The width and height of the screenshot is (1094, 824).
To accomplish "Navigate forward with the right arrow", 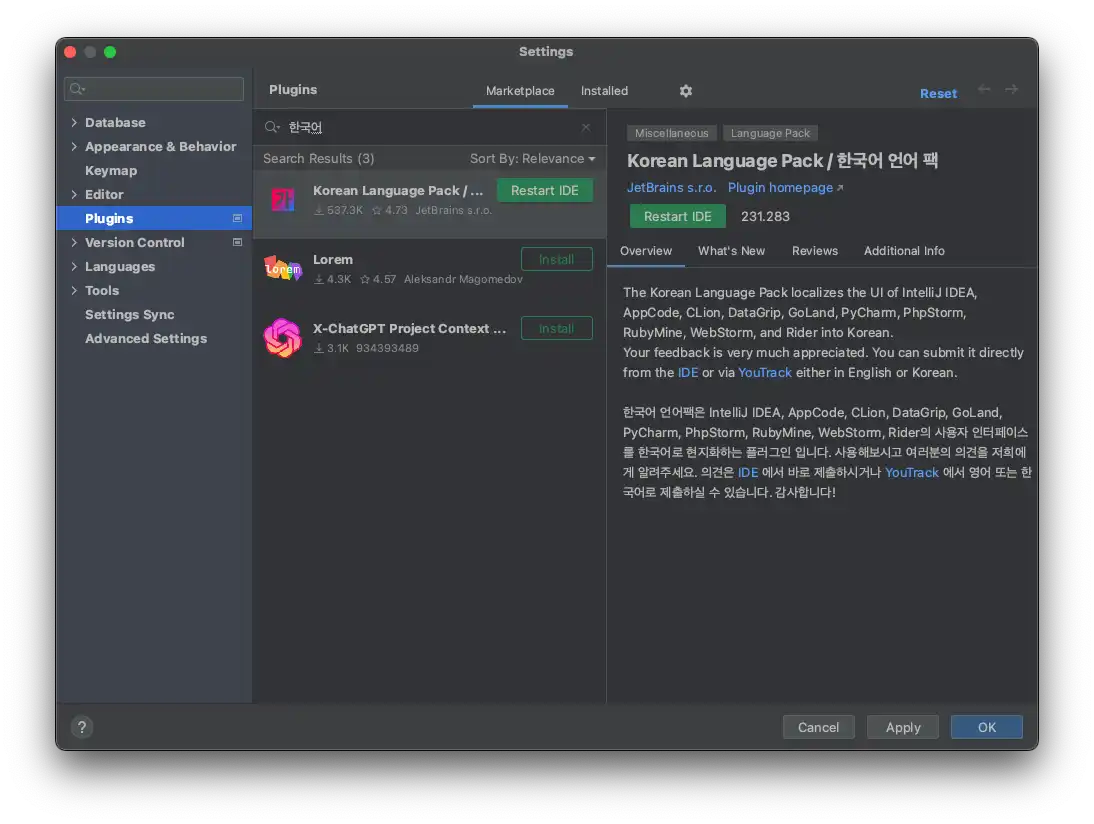I will [x=1011, y=89].
